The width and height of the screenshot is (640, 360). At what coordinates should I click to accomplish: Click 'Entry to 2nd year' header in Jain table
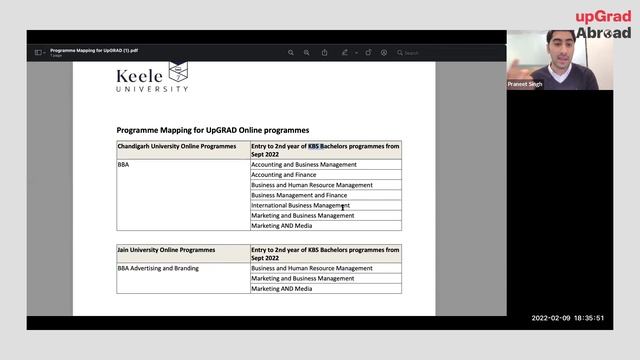click(326, 254)
